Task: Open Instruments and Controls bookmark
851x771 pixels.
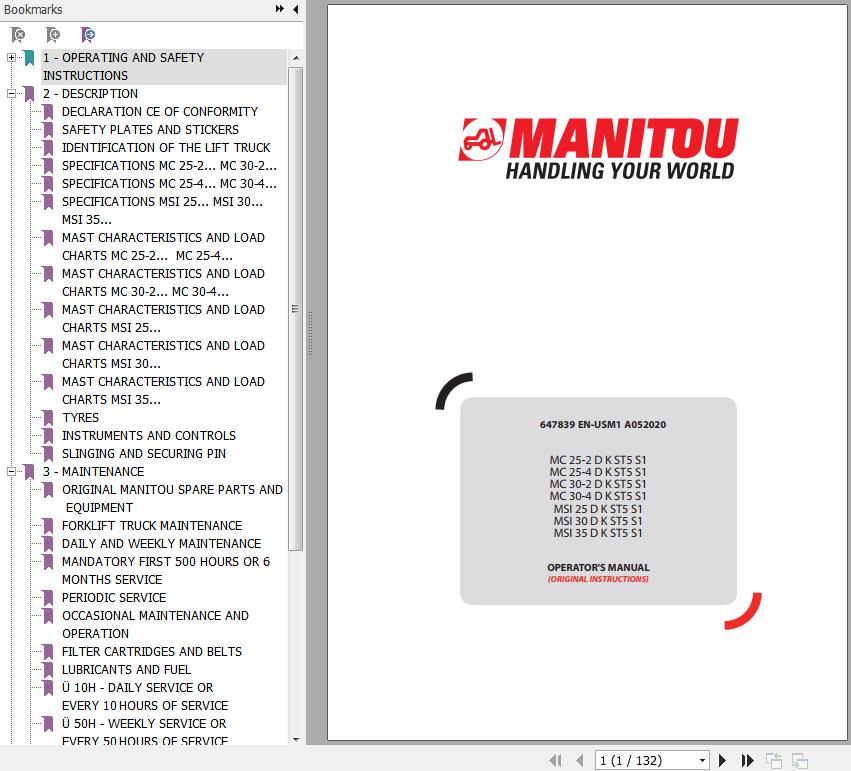Action: pos(149,435)
